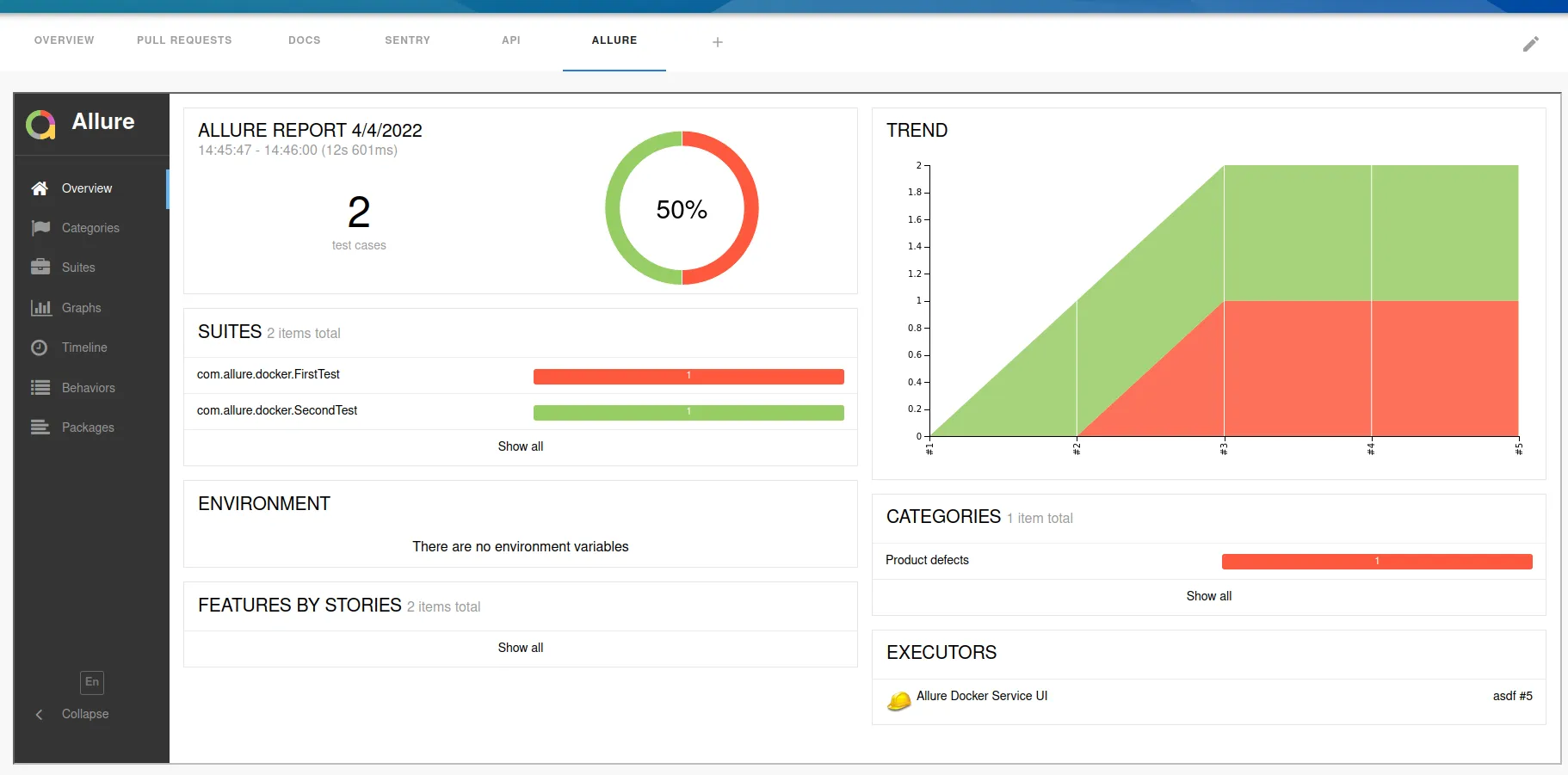Open the asdf #5 executor build link

pyautogui.click(x=1512, y=696)
